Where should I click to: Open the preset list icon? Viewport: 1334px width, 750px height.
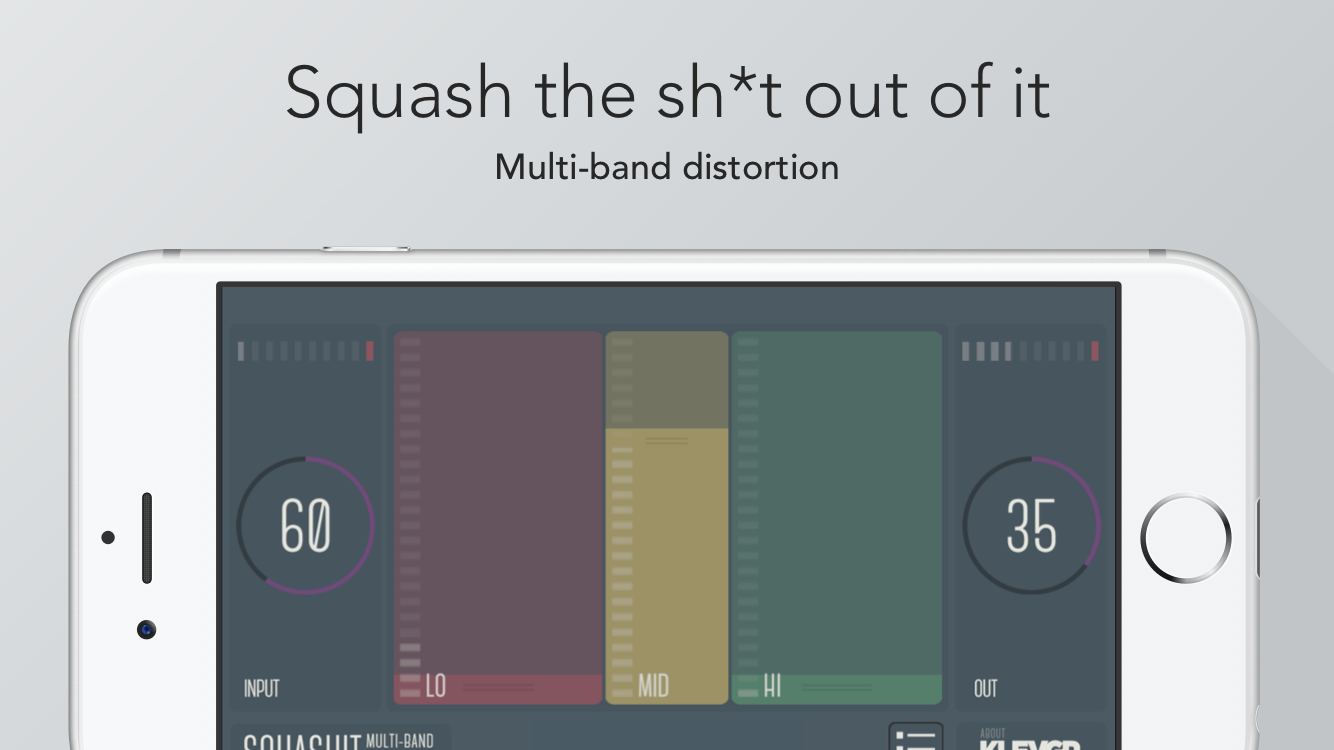(915, 738)
